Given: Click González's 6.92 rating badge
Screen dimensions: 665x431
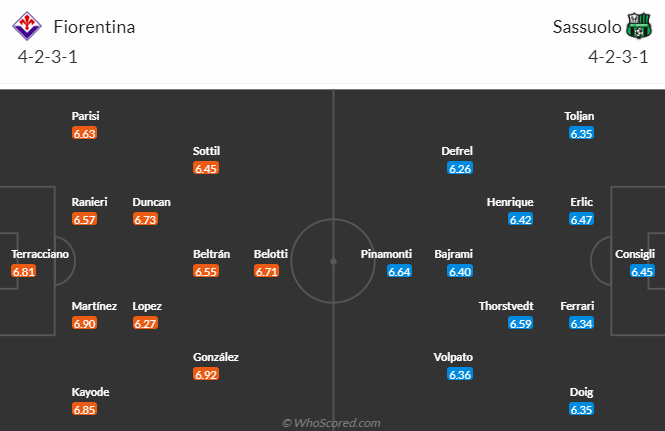Looking at the screenshot, I should (x=206, y=374).
